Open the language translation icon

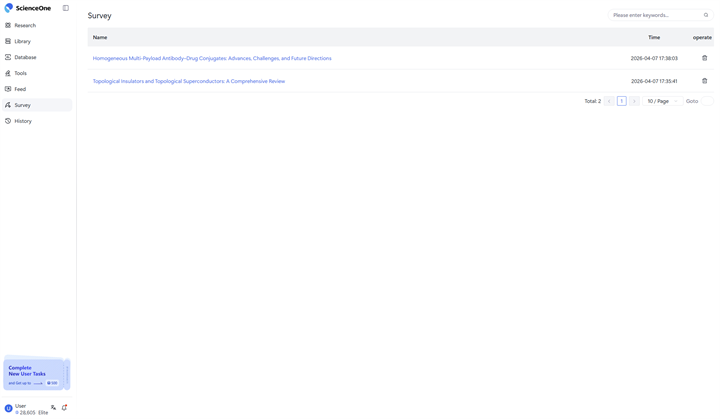(54, 408)
